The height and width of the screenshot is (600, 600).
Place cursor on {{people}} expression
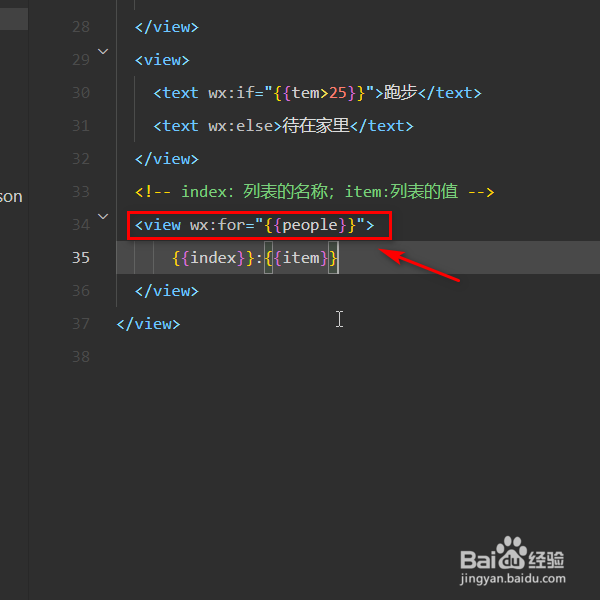[x=310, y=225]
